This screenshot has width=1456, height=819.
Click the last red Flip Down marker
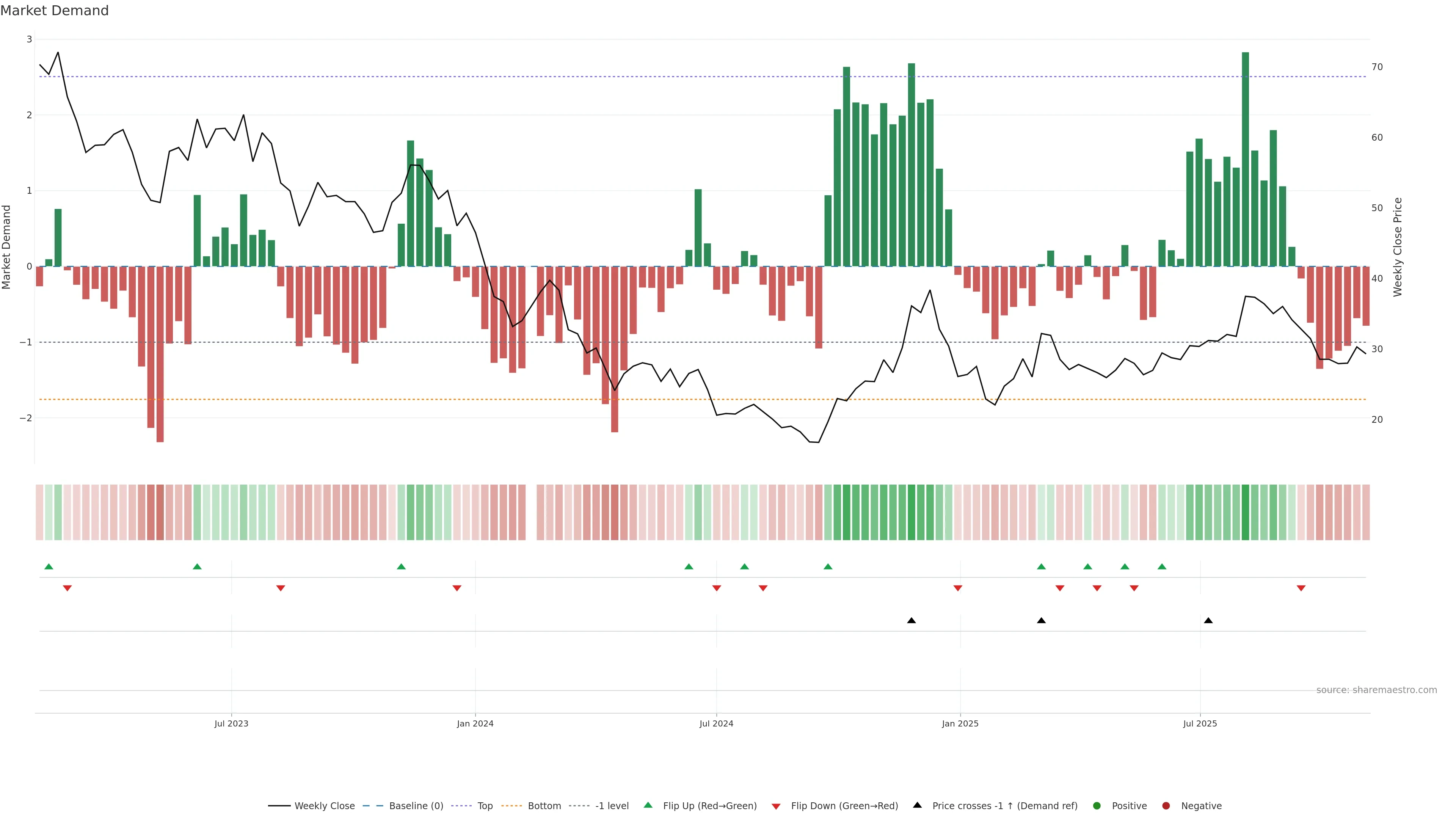point(1301,588)
